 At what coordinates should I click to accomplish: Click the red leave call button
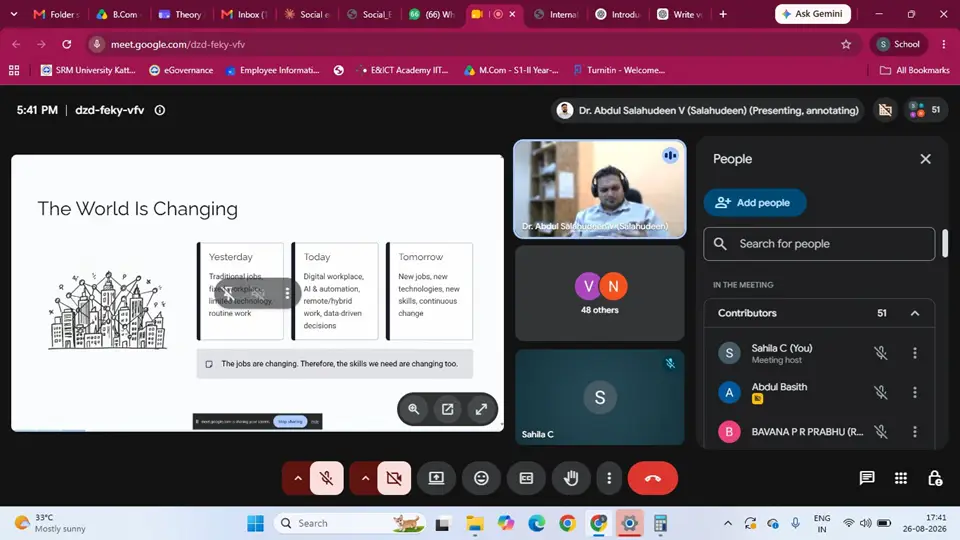tap(653, 478)
